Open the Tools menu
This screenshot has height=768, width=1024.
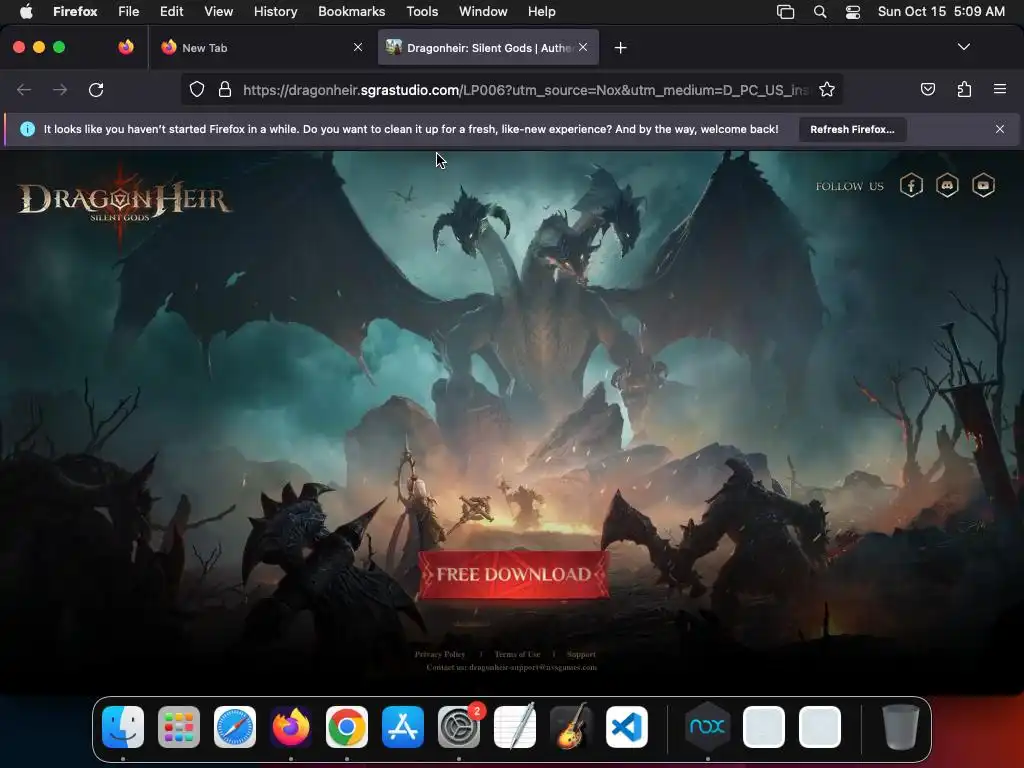[422, 11]
